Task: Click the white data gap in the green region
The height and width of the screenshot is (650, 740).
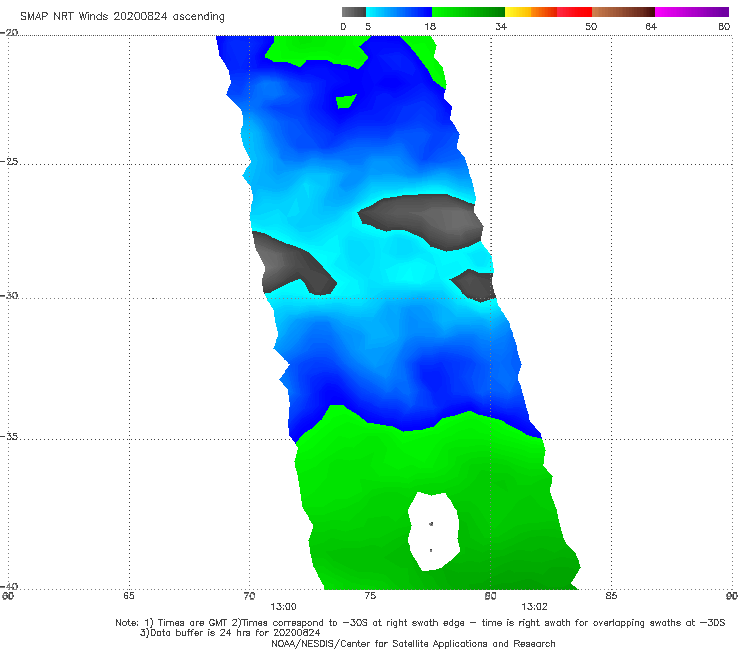Action: (x=434, y=532)
